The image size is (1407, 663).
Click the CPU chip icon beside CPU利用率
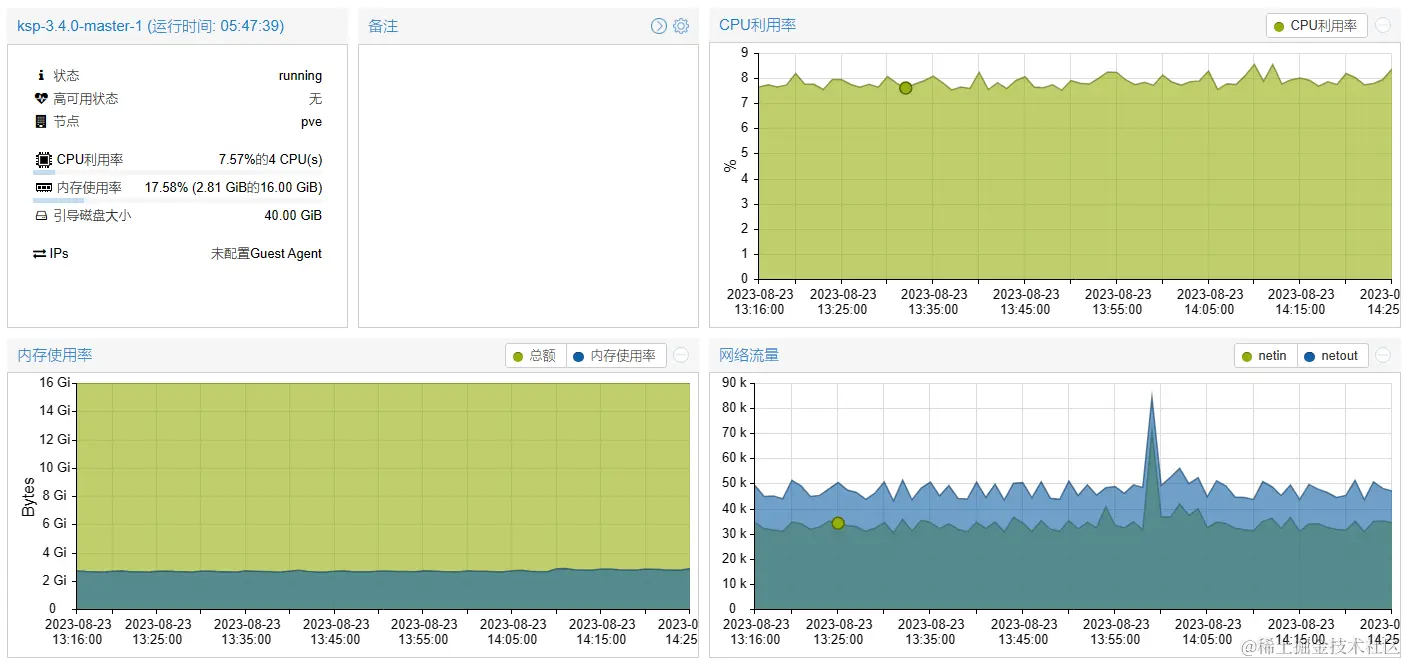click(x=44, y=159)
